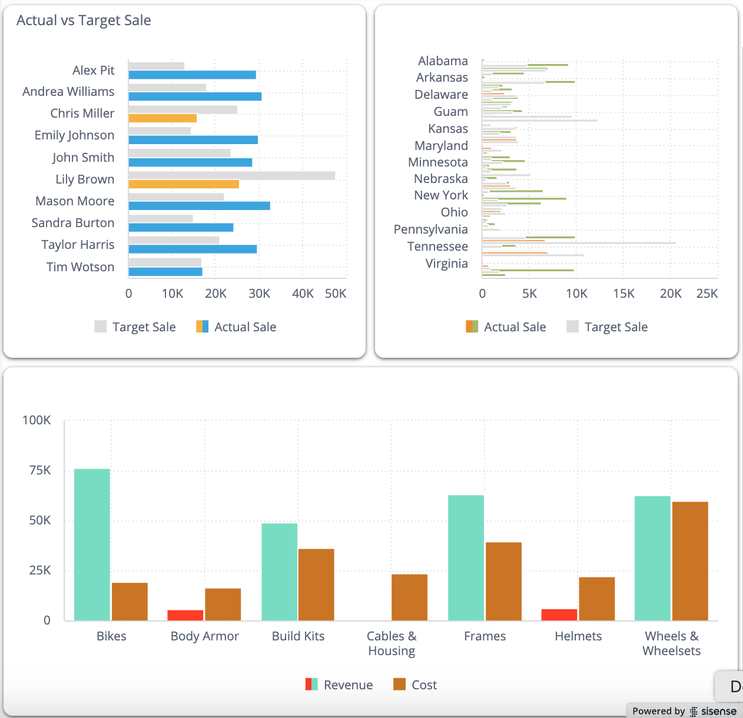Viewport: 743px width, 718px height.
Task: Click the Powered by Sisense link
Action: tap(684, 711)
